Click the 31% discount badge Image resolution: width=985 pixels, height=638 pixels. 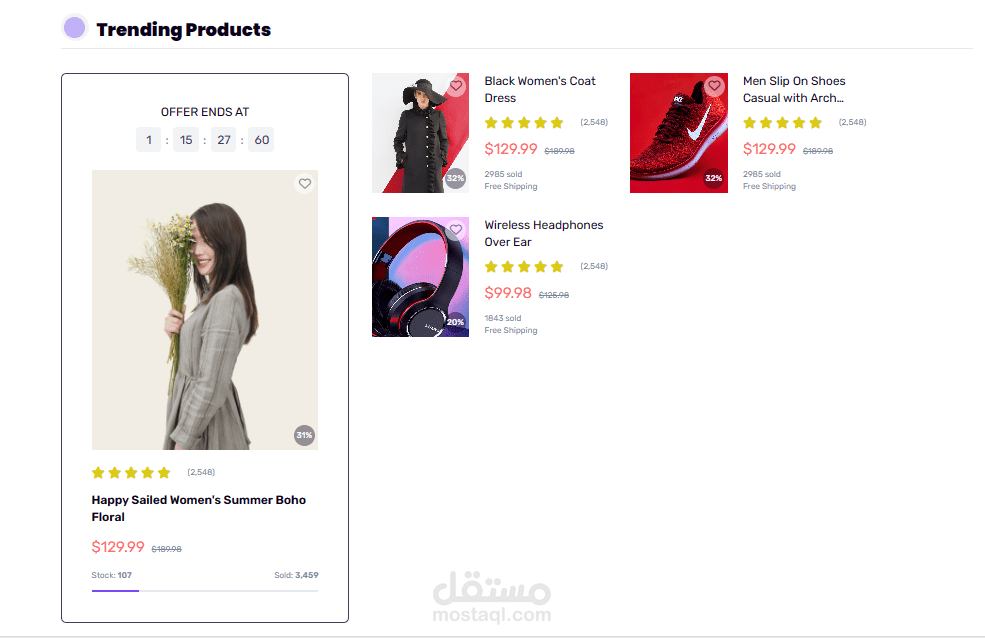(304, 435)
